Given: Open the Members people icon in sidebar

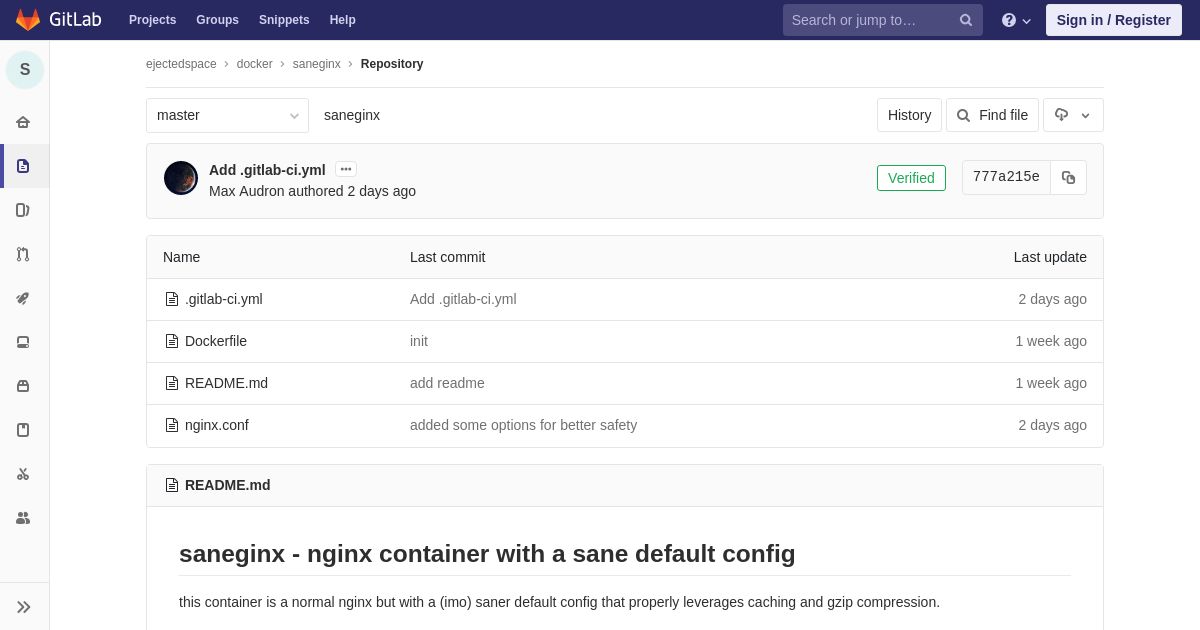Looking at the screenshot, I should pyautogui.click(x=23, y=518).
